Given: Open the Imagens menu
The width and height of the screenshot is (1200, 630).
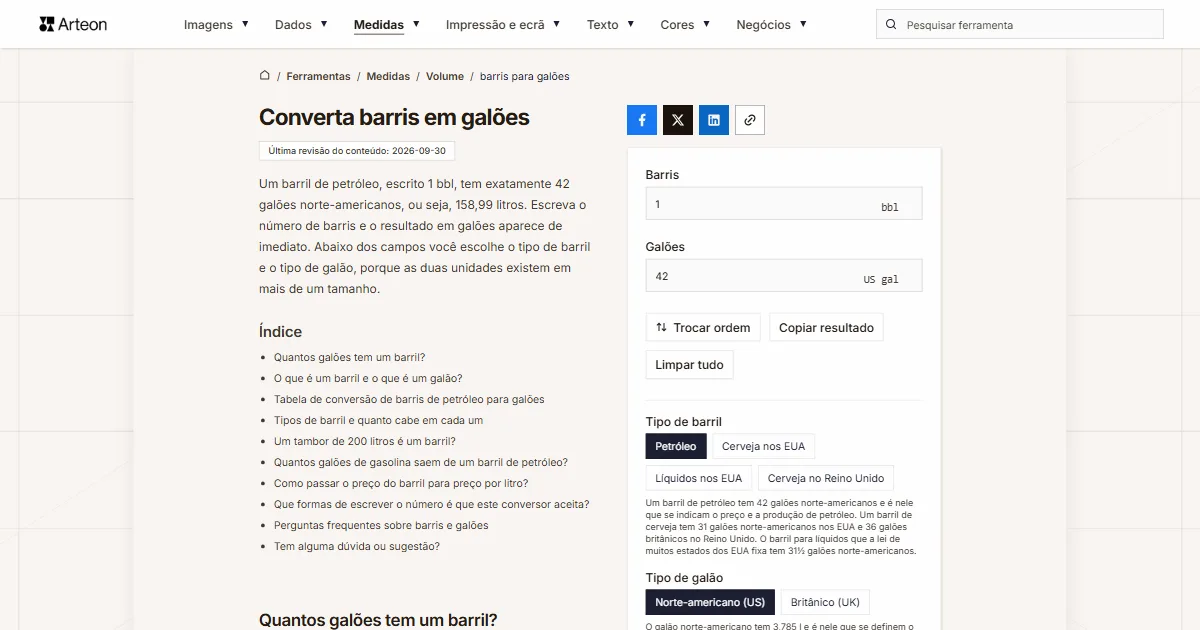Looking at the screenshot, I should click(217, 24).
